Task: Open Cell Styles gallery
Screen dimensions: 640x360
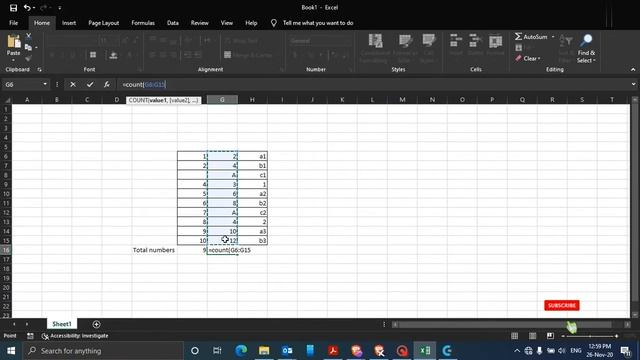Action: 428,48
